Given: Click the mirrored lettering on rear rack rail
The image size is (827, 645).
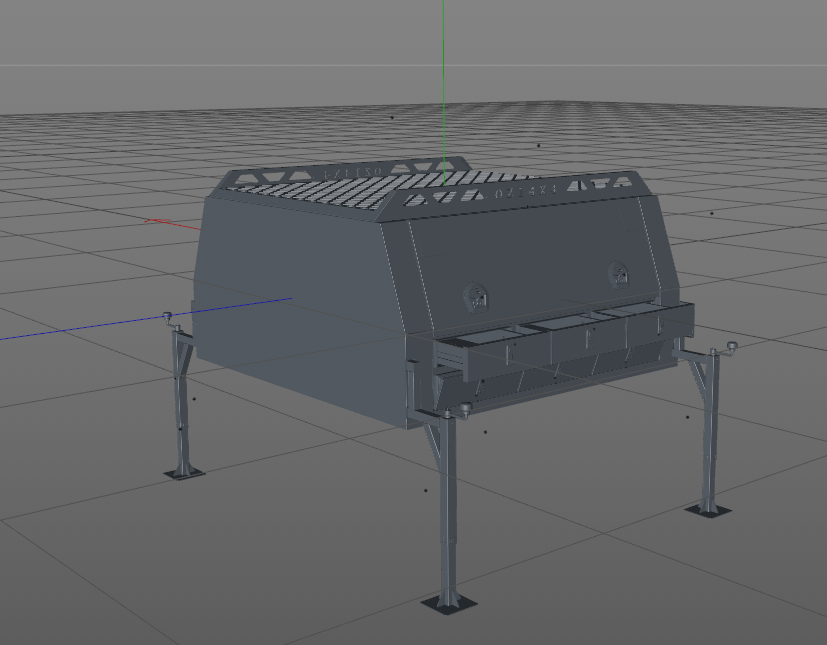Looking at the screenshot, I should tap(350, 173).
